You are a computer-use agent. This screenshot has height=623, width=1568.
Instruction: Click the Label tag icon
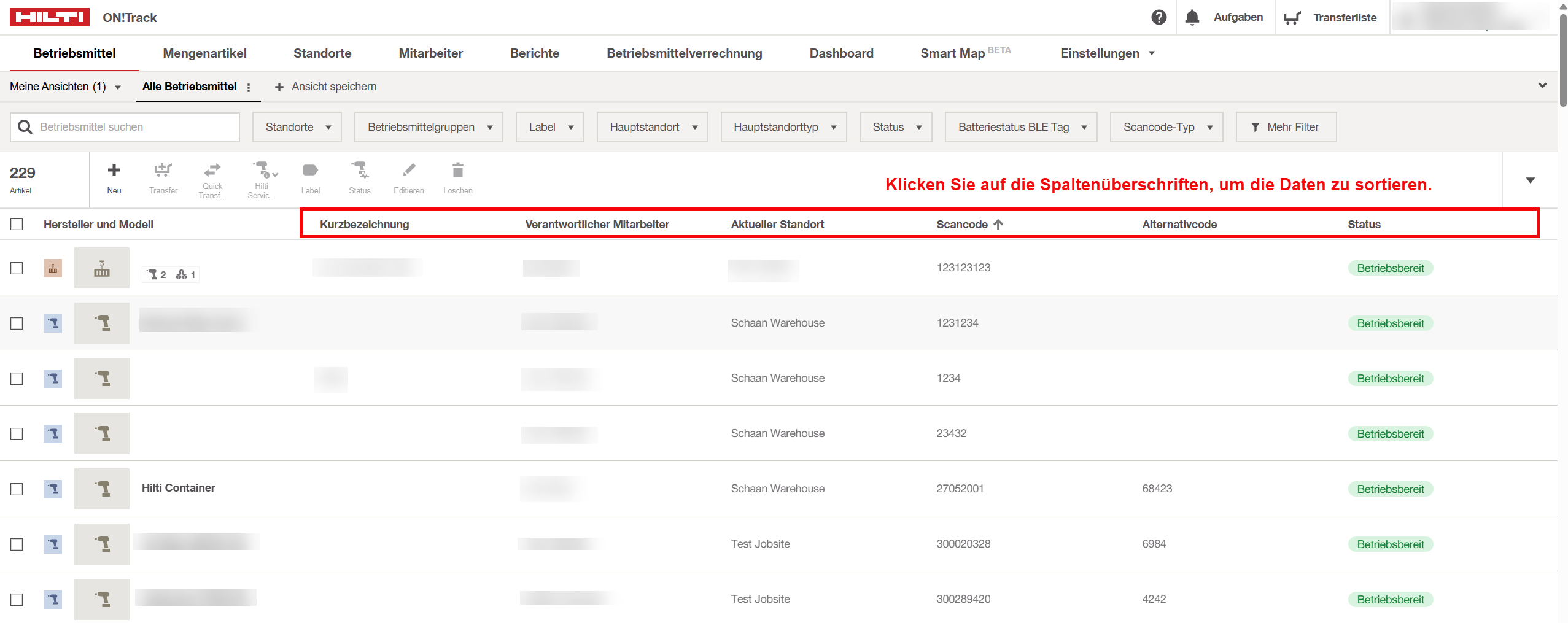tap(310, 171)
